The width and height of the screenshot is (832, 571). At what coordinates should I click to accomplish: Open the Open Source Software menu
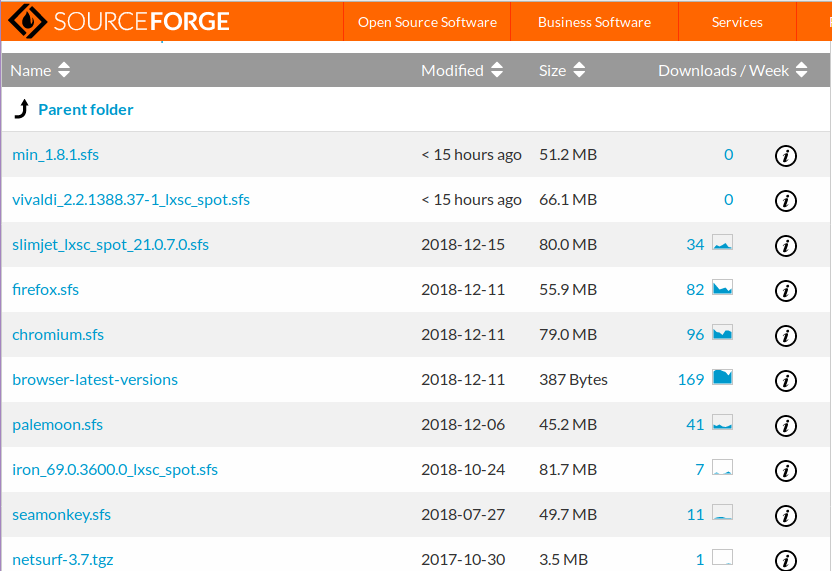tap(427, 22)
